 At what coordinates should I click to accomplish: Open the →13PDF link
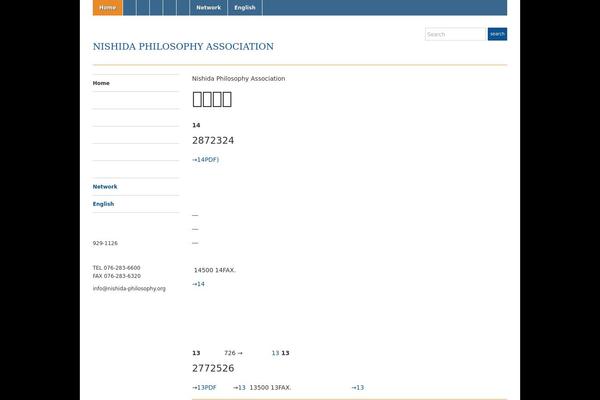pyautogui.click(x=204, y=388)
